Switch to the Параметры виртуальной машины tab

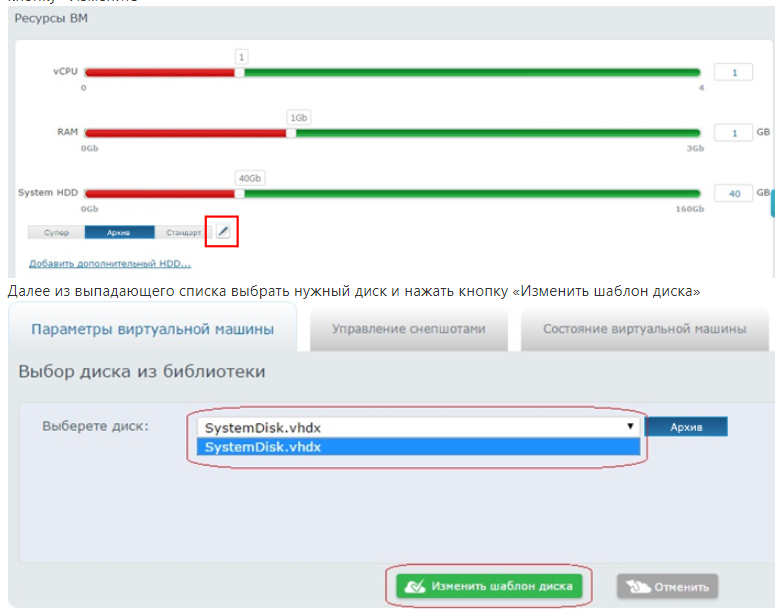click(151, 329)
